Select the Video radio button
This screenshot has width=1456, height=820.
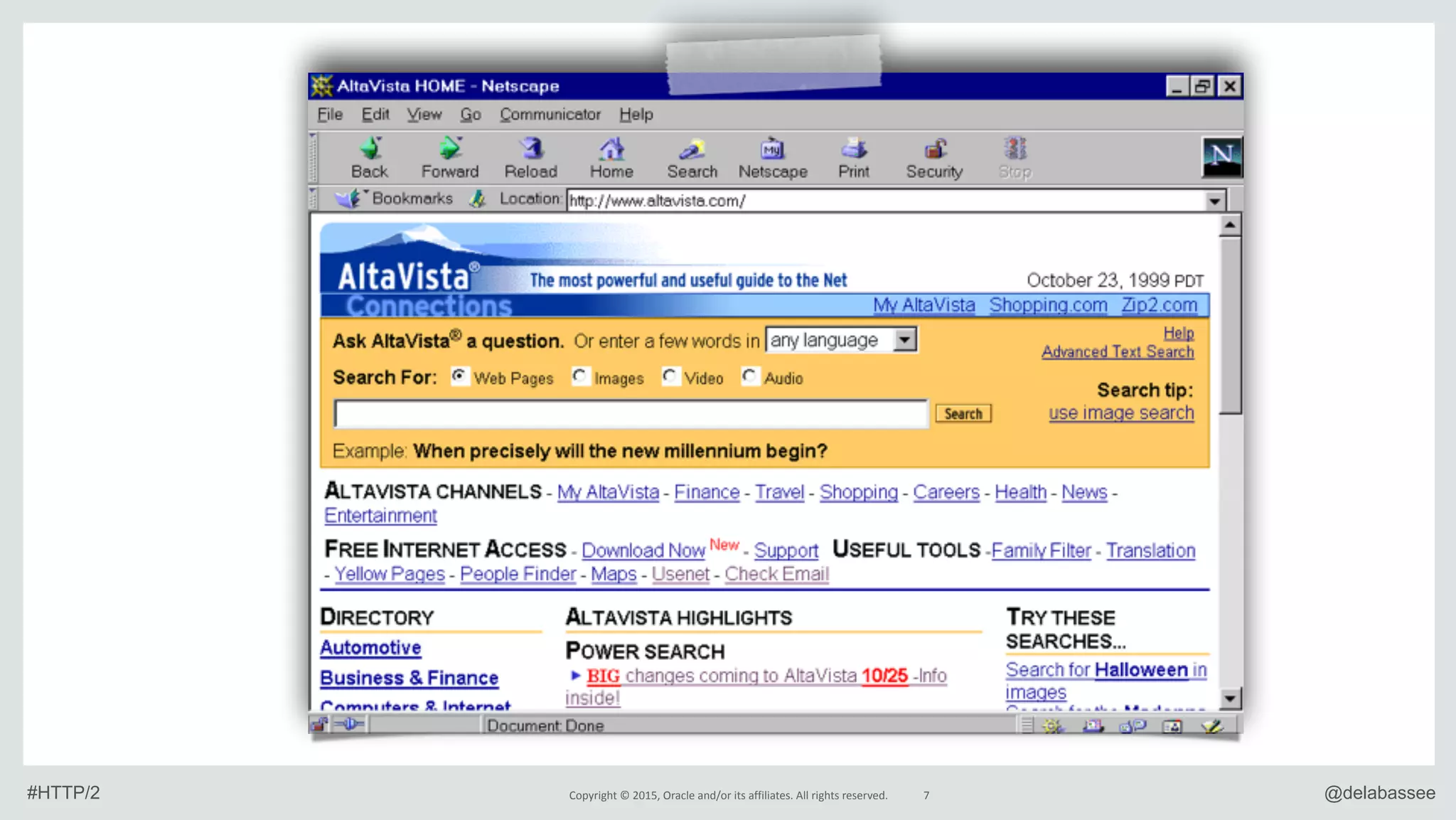670,376
